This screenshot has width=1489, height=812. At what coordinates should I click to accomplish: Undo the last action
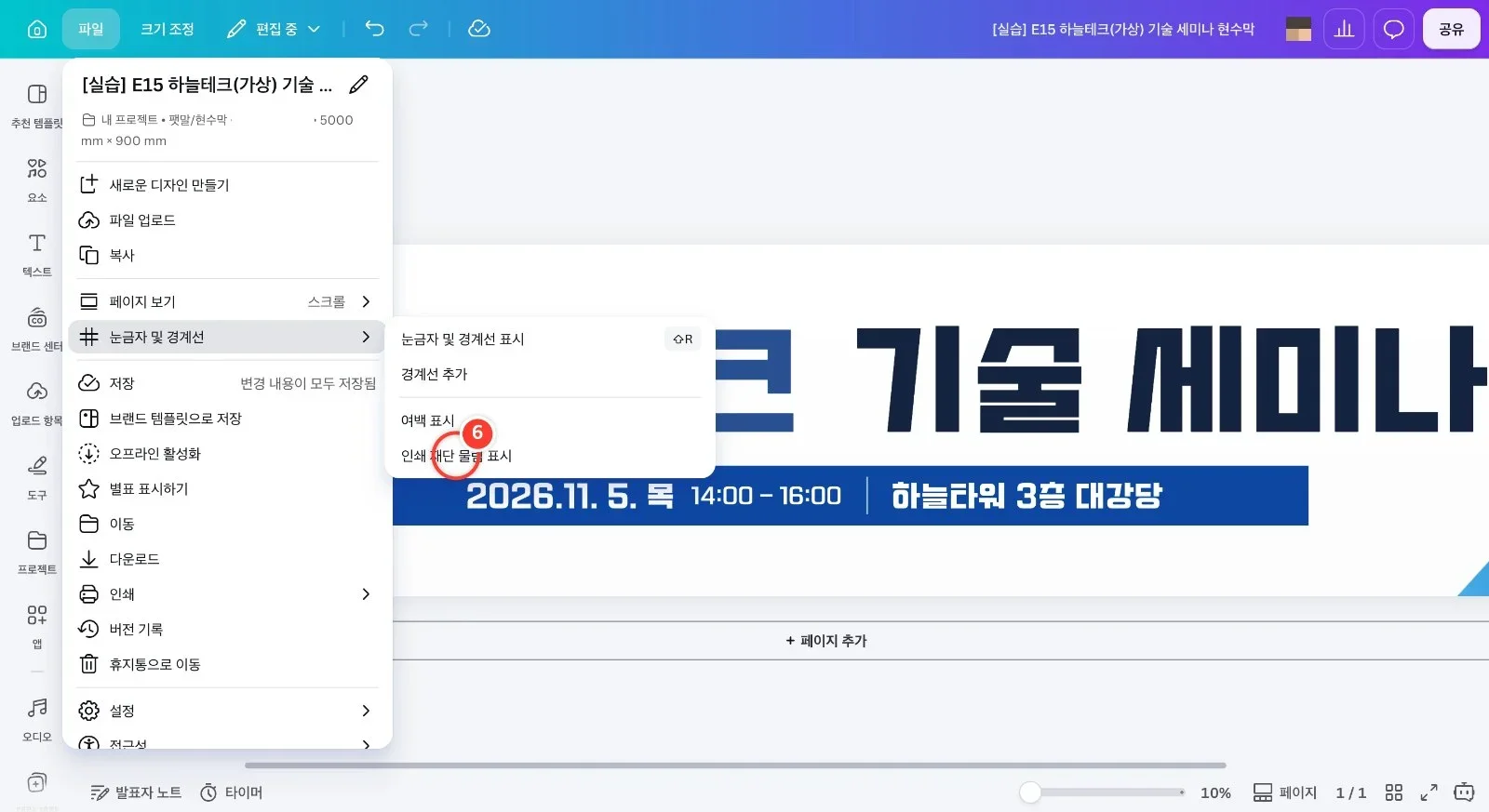pos(374,29)
